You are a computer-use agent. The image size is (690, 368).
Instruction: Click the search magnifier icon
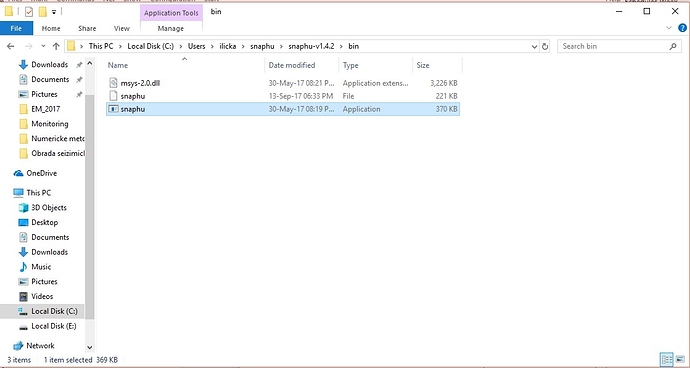[x=672, y=46]
